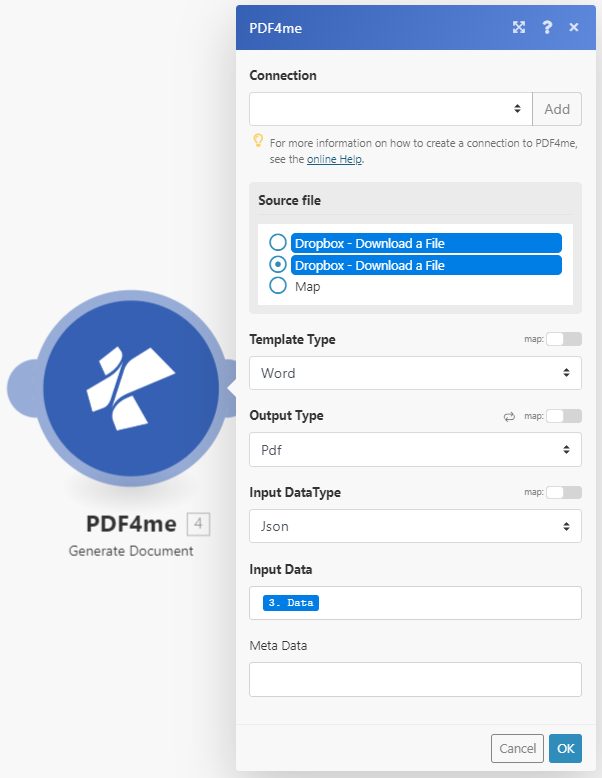Viewport: 602px width, 778px height.
Task: Click the lightbulb hint icon
Action: pos(257,141)
